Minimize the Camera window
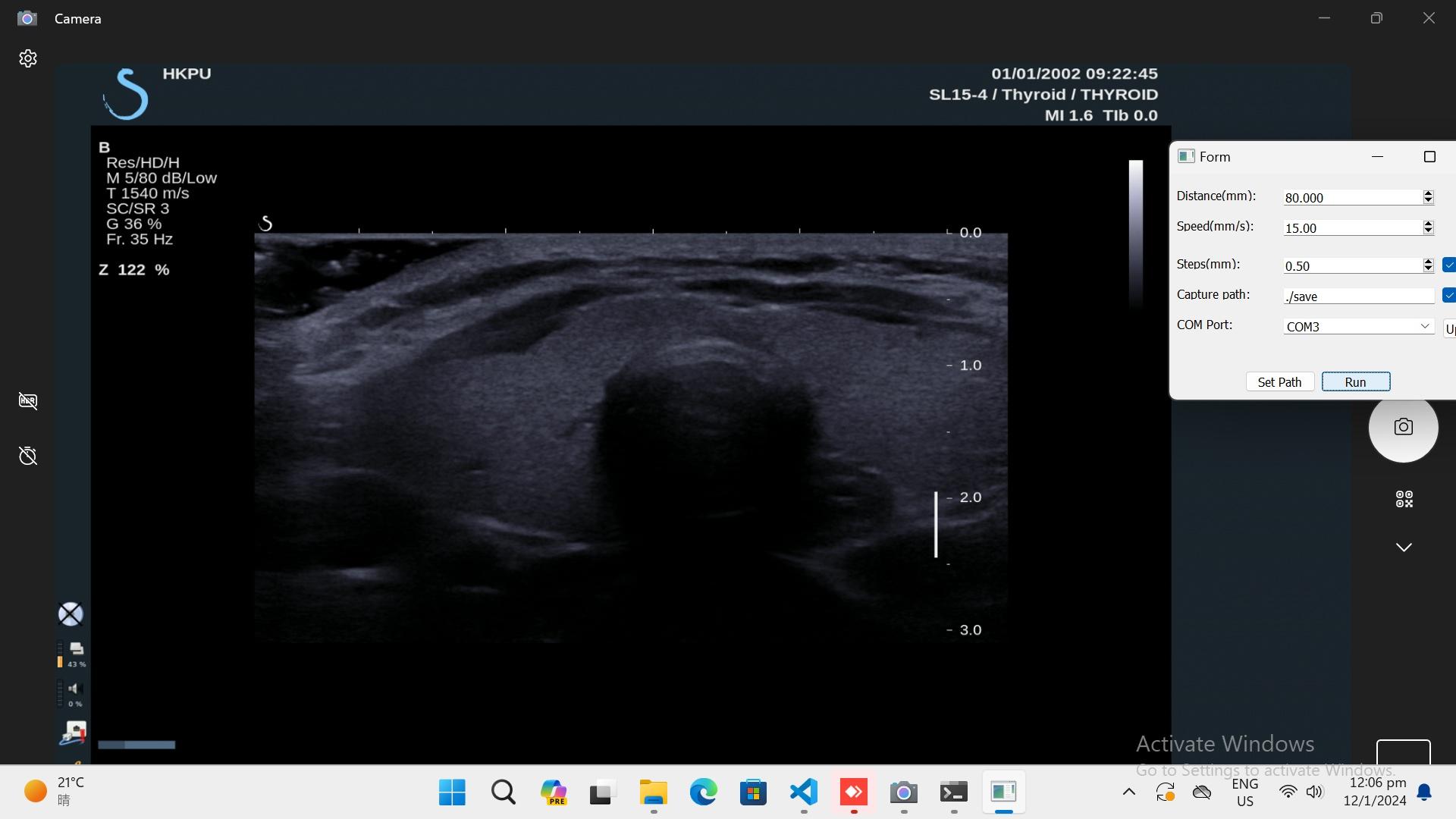1456x819 pixels. (x=1324, y=18)
